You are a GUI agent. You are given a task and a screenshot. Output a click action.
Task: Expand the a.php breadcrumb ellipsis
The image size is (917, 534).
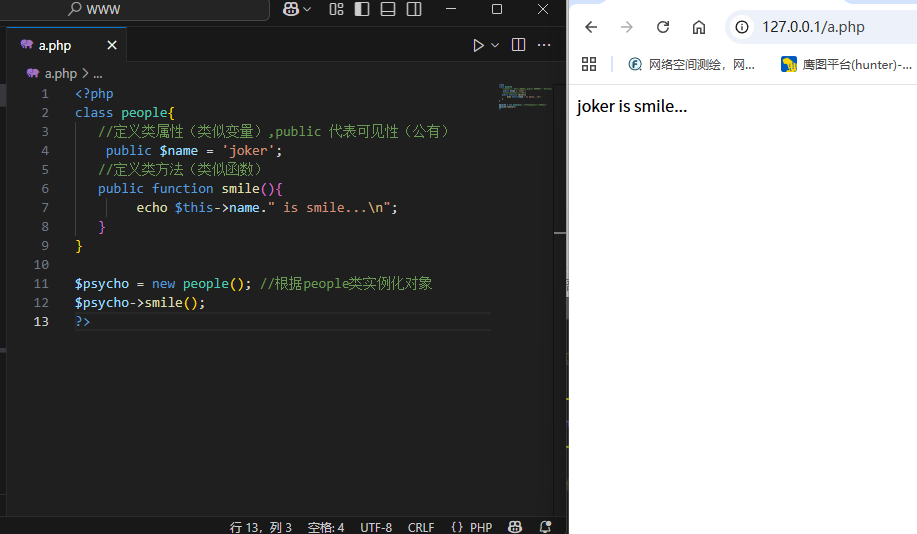click(98, 74)
